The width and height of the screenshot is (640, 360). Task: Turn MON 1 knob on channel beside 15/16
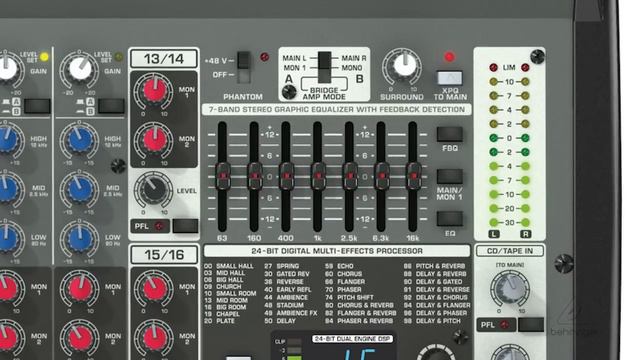point(80,288)
